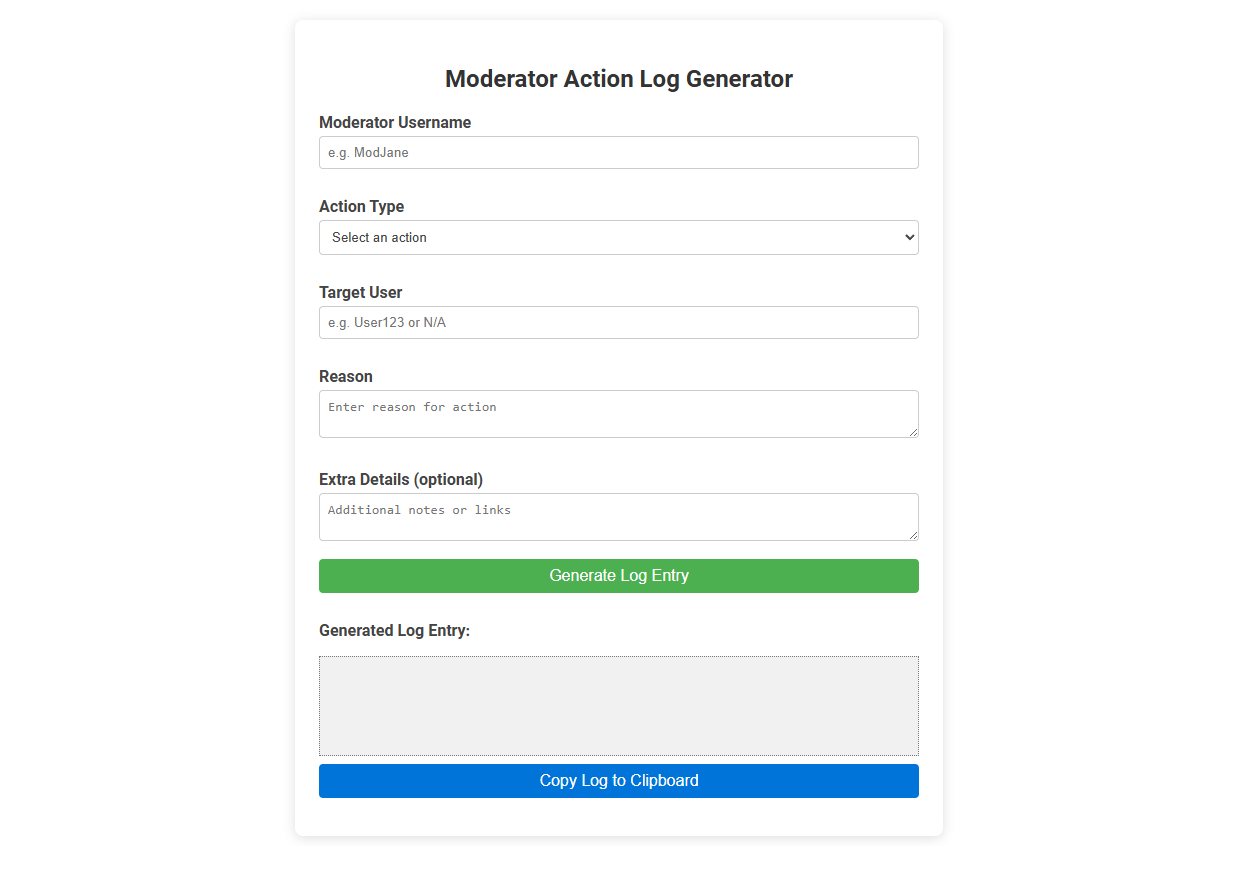Click the Moderator Action Log Generator title
1238x896 pixels.
(x=618, y=78)
